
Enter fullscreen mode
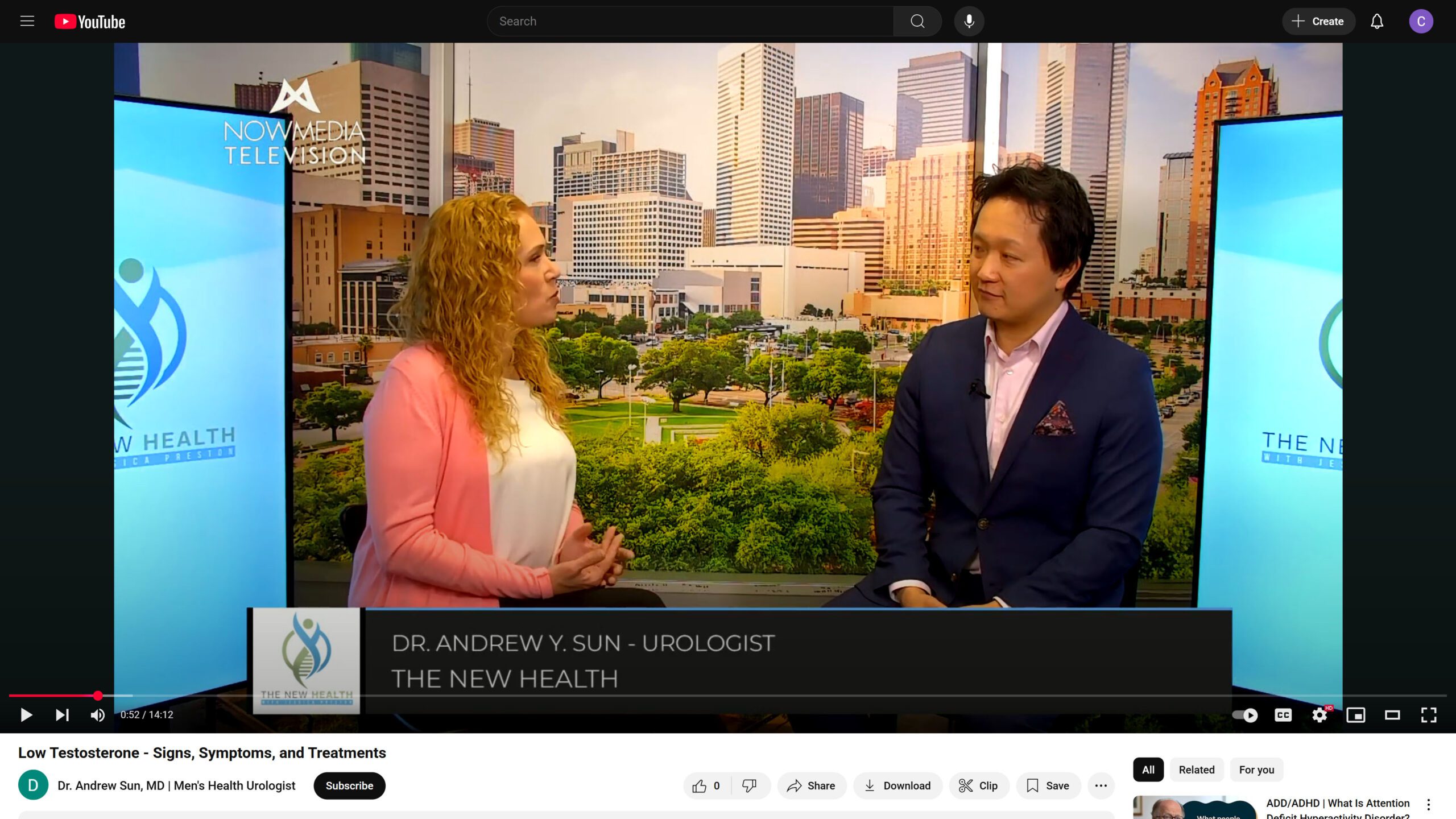(x=1429, y=715)
